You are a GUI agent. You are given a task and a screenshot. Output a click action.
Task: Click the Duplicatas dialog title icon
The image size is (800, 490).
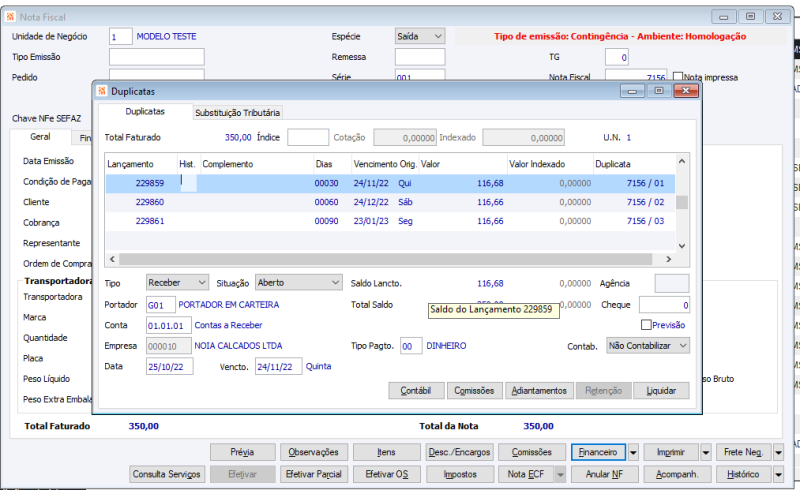(101, 91)
